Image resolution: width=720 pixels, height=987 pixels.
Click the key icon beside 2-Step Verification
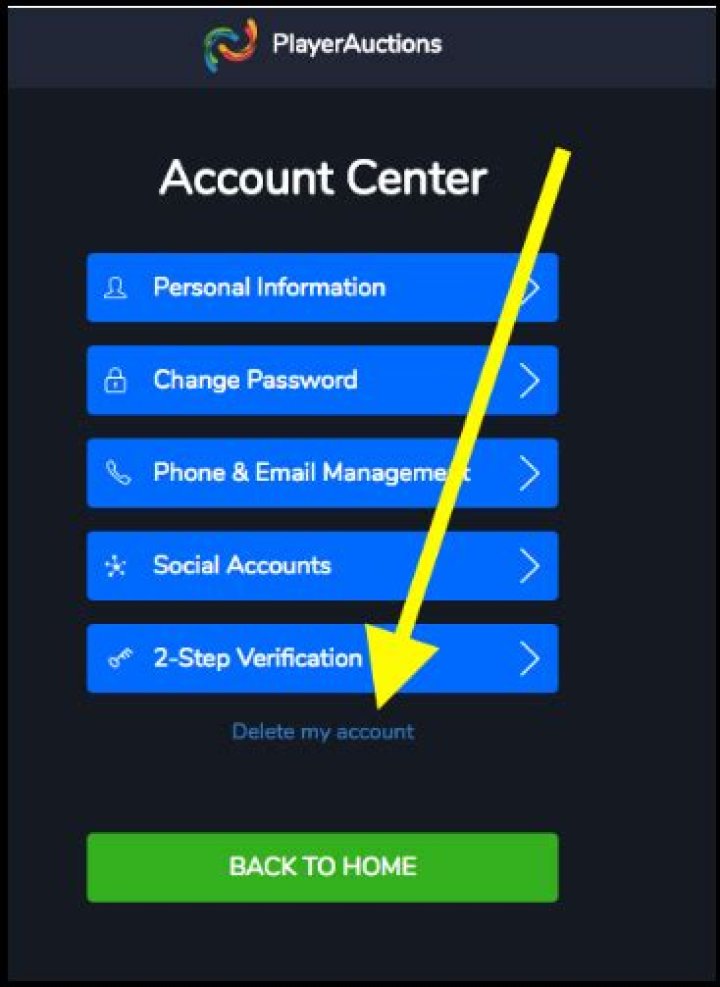pos(120,658)
